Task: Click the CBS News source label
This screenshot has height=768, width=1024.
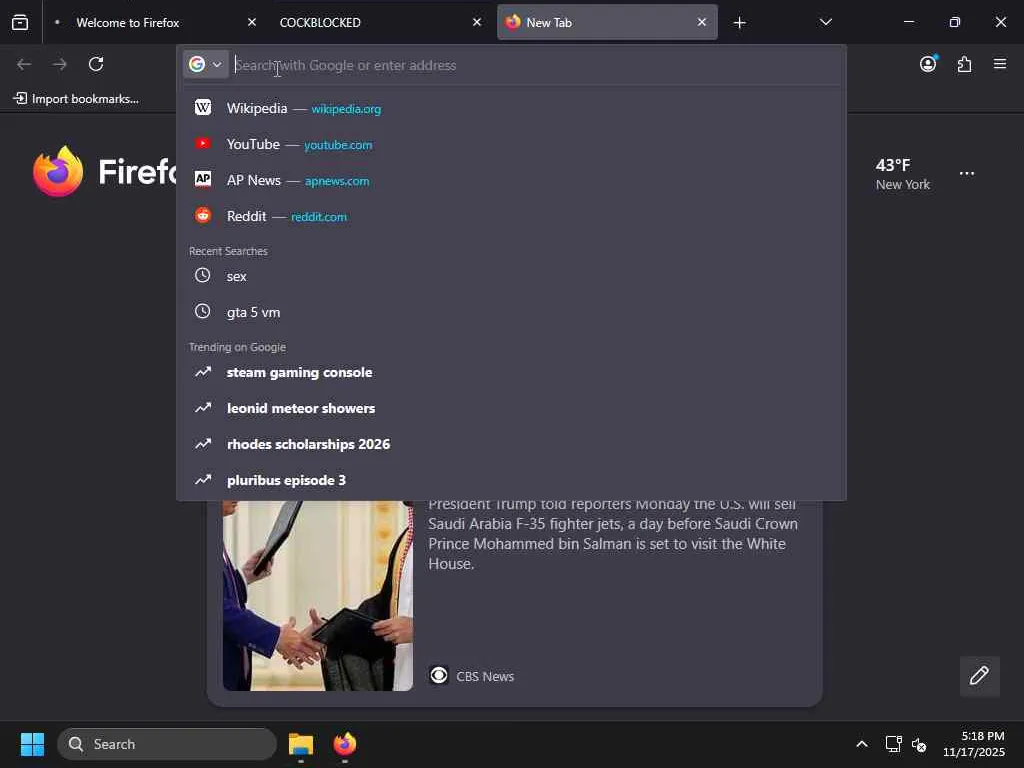Action: (485, 677)
